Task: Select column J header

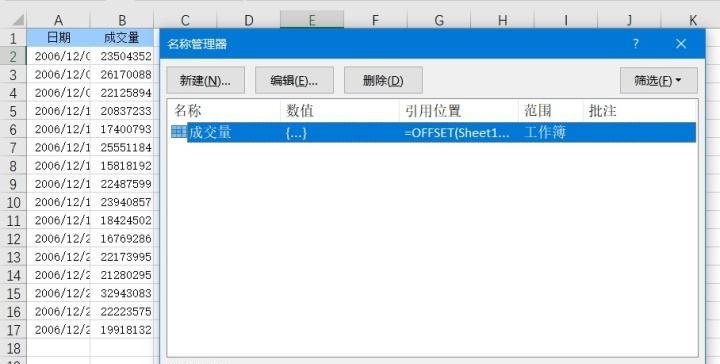Action: (629, 20)
